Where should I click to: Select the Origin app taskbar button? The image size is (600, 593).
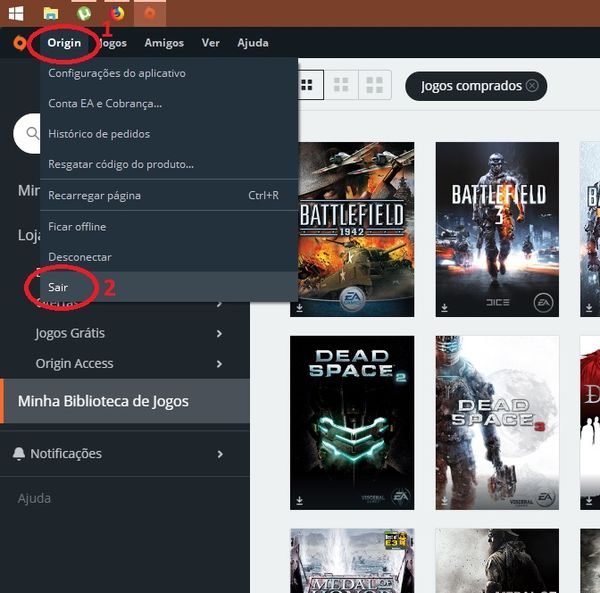pyautogui.click(x=150, y=13)
